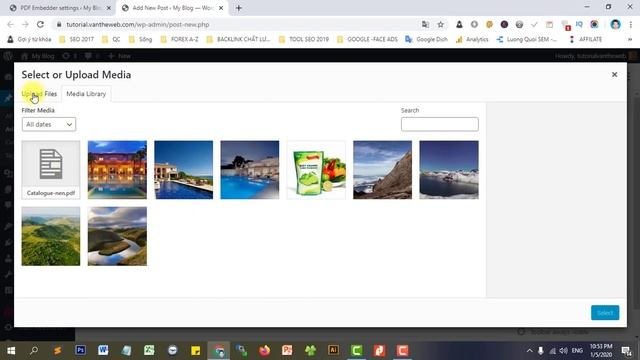Screen dimensions: 640x360
Task: Click the blue Select button
Action: coord(605,313)
